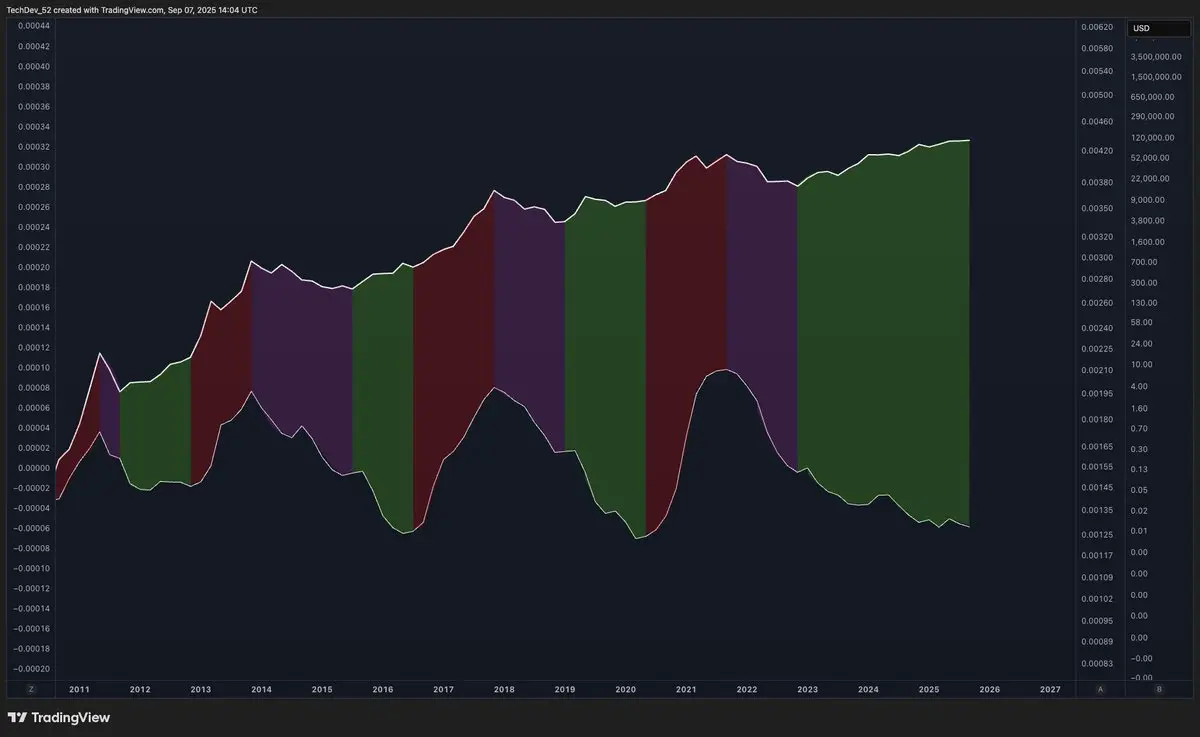This screenshot has width=1200, height=737.
Task: Click the 2022 label on time axis
Action: (x=746, y=689)
